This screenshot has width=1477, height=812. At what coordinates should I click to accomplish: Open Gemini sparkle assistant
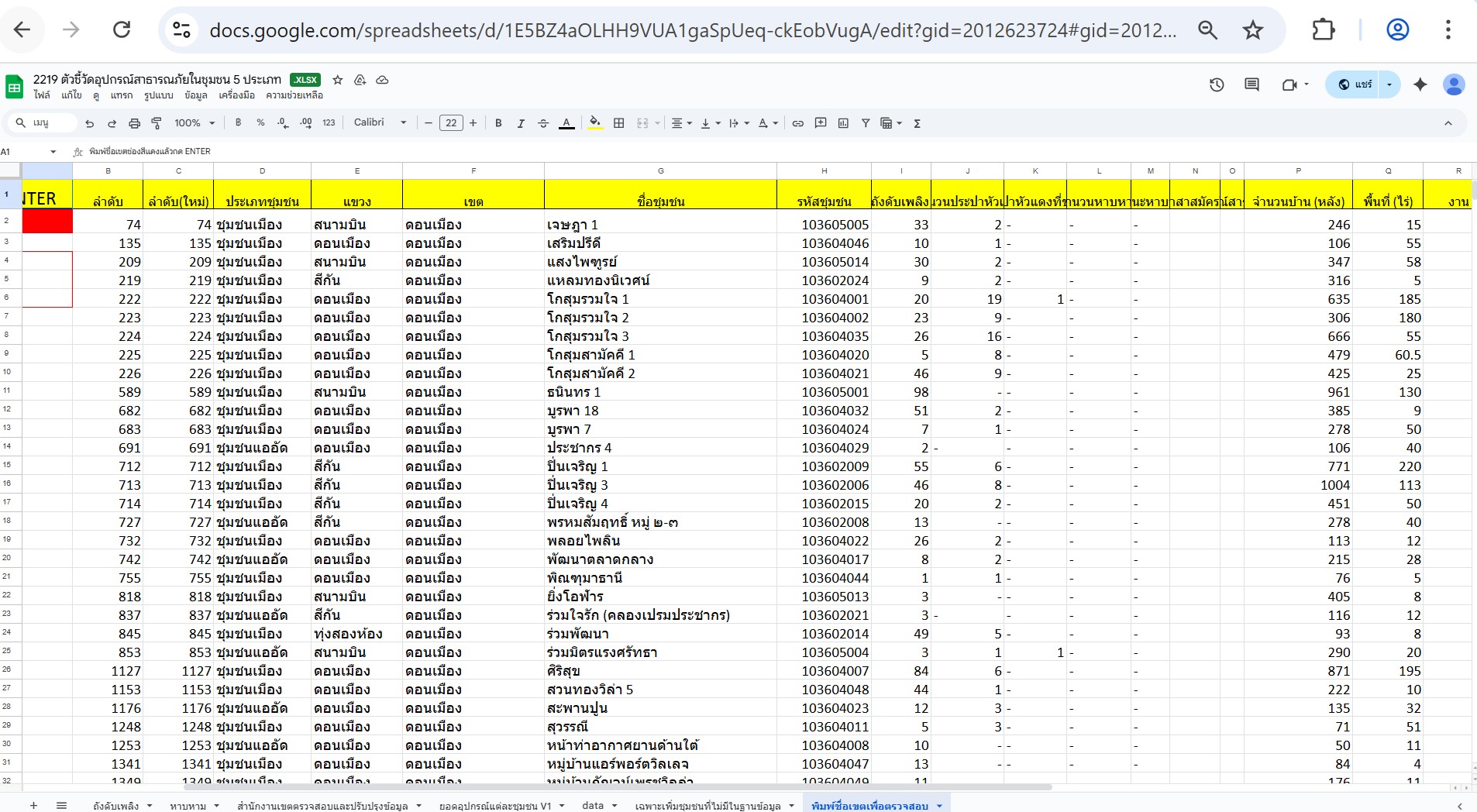(1420, 84)
